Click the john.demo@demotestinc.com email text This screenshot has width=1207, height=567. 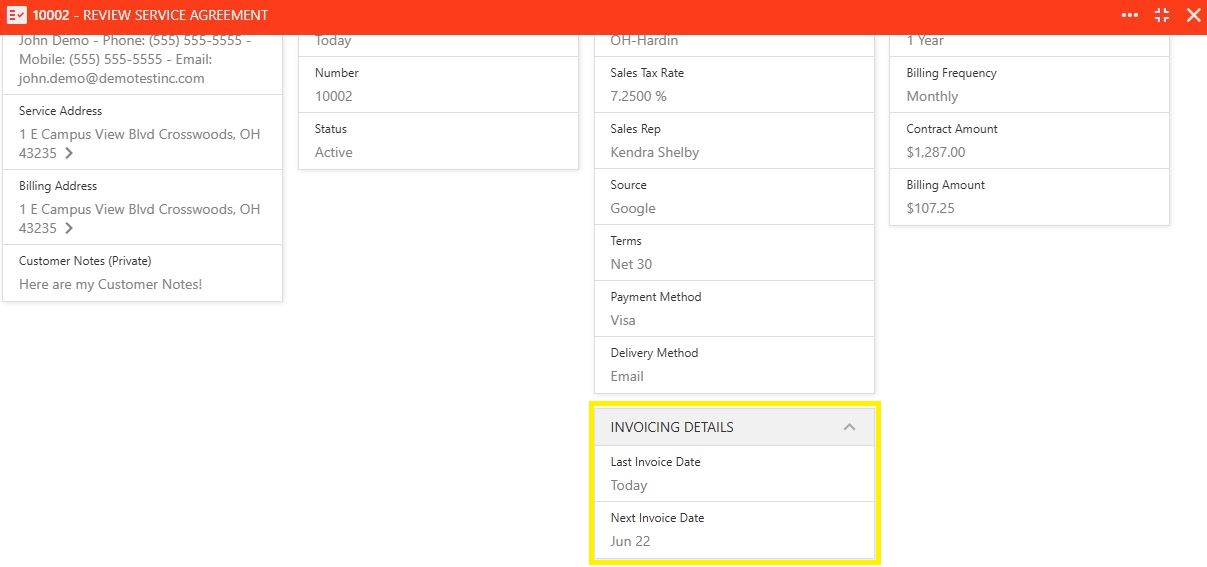point(112,78)
